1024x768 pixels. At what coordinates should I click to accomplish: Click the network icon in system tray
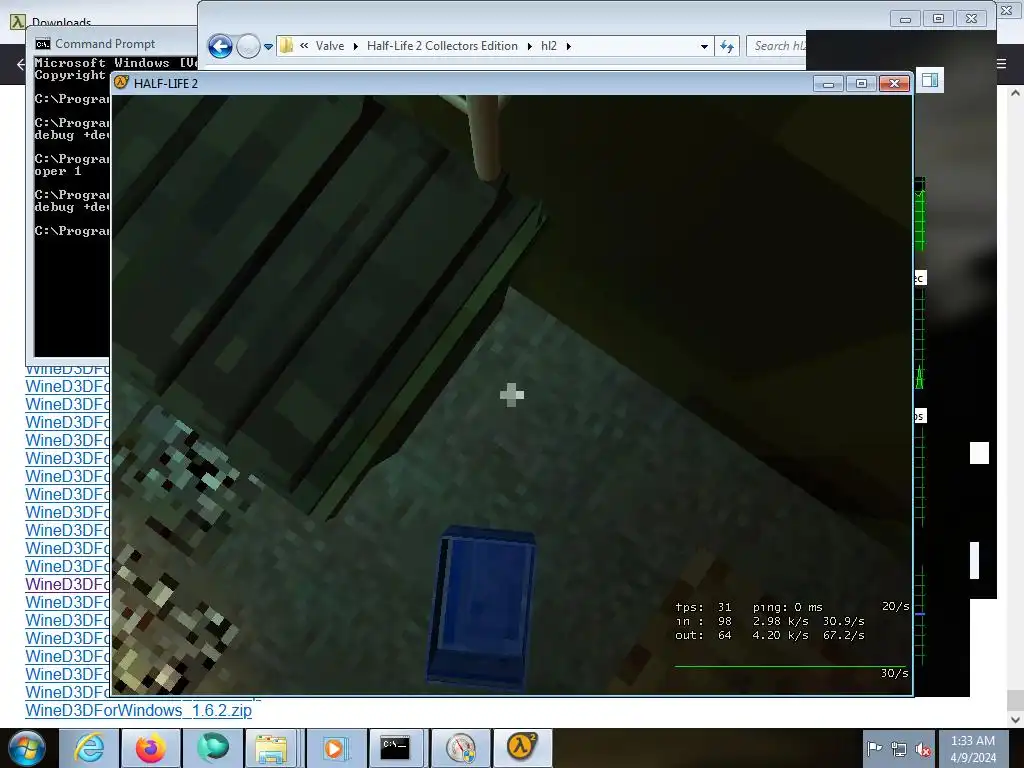point(899,749)
